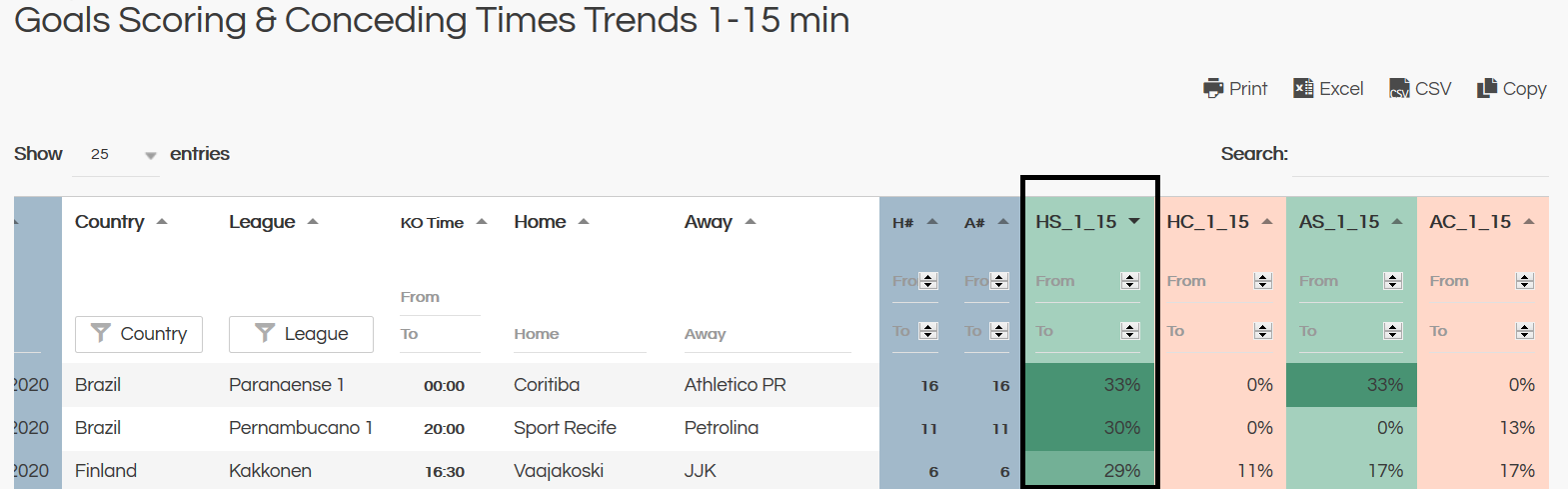Sort by HC_1_15 column arrow
The image size is (1568, 489).
point(1267,222)
